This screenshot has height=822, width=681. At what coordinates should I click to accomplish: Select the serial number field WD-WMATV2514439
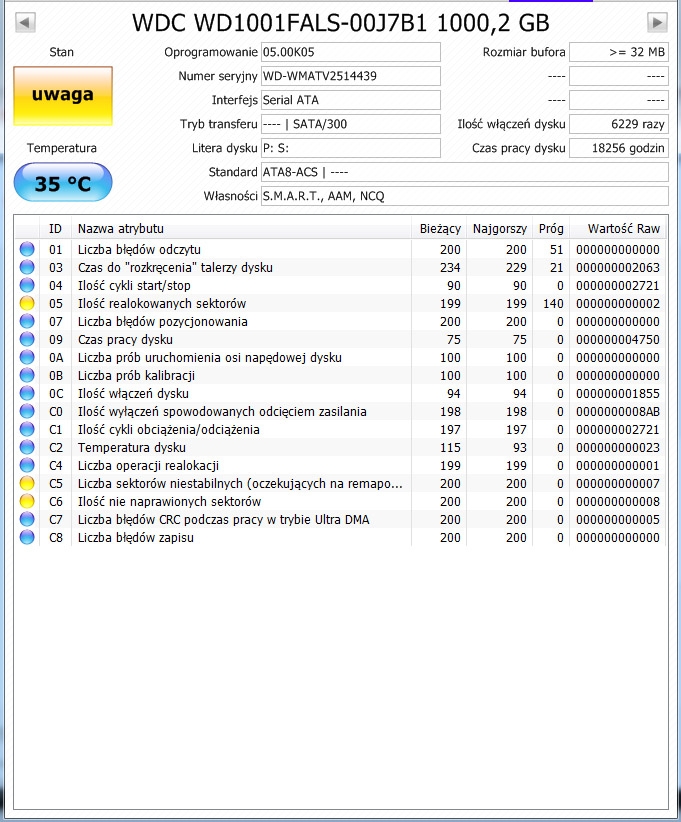pyautogui.click(x=351, y=76)
